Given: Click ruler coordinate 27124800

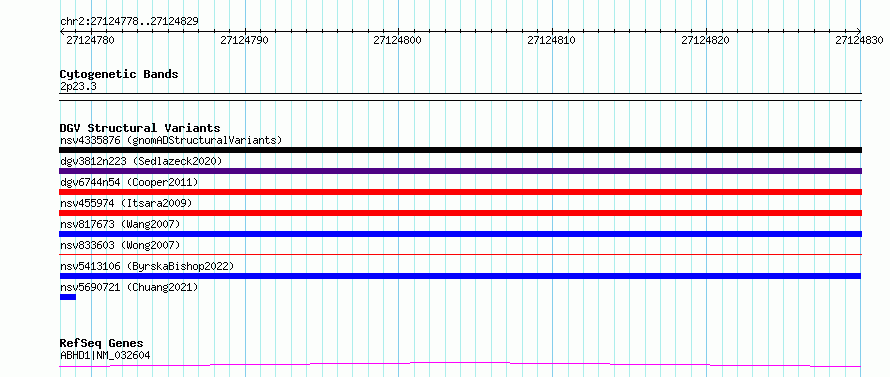Looking at the screenshot, I should pyautogui.click(x=398, y=40).
